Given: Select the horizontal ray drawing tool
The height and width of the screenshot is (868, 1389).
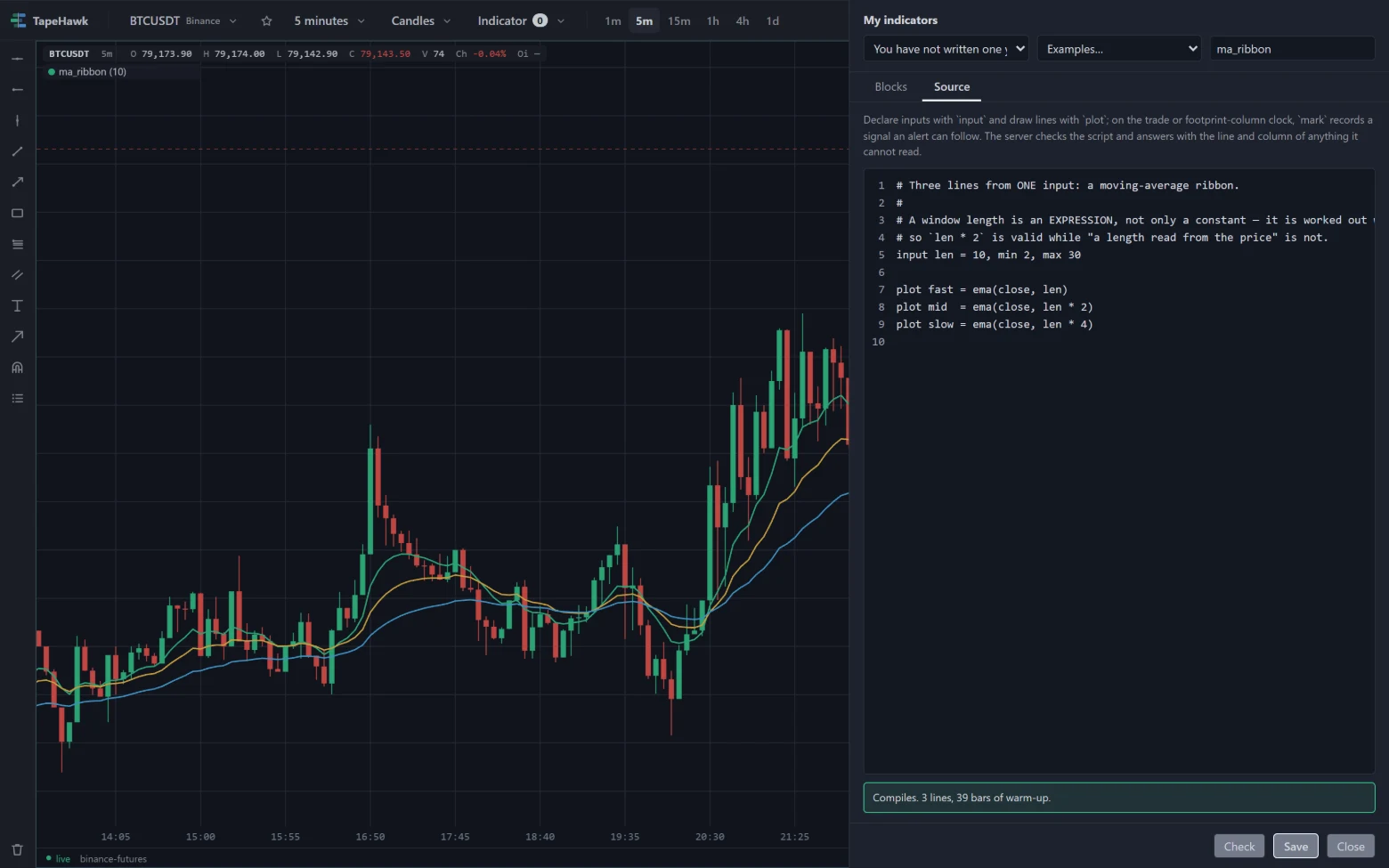Looking at the screenshot, I should 17,90.
